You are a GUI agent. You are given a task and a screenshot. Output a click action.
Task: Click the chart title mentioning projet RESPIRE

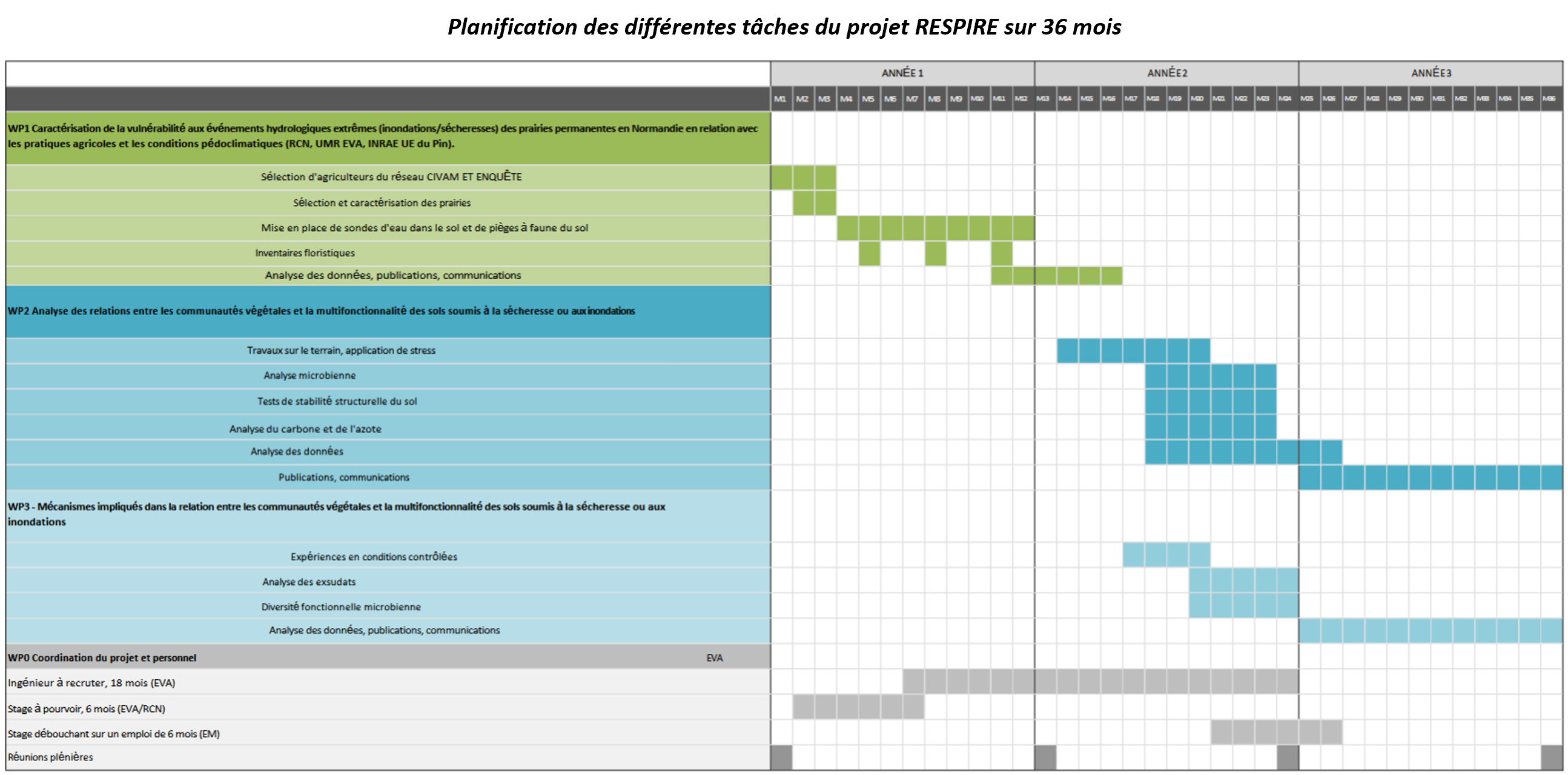[x=784, y=27]
